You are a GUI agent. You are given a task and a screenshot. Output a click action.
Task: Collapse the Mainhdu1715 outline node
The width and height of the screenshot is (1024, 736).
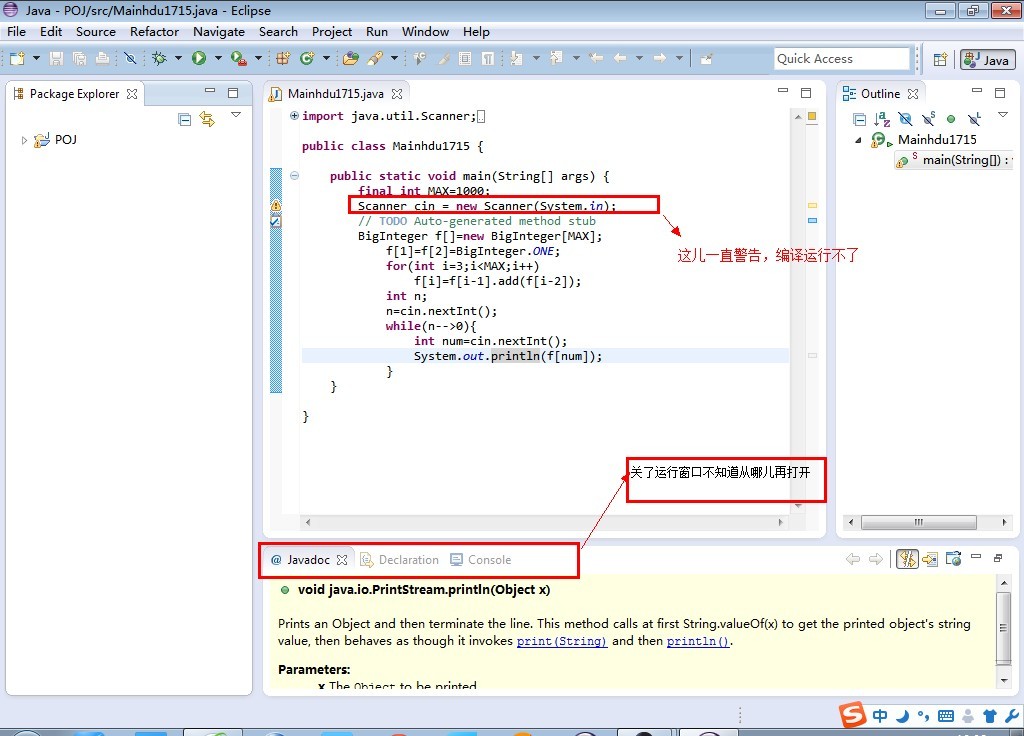(858, 140)
